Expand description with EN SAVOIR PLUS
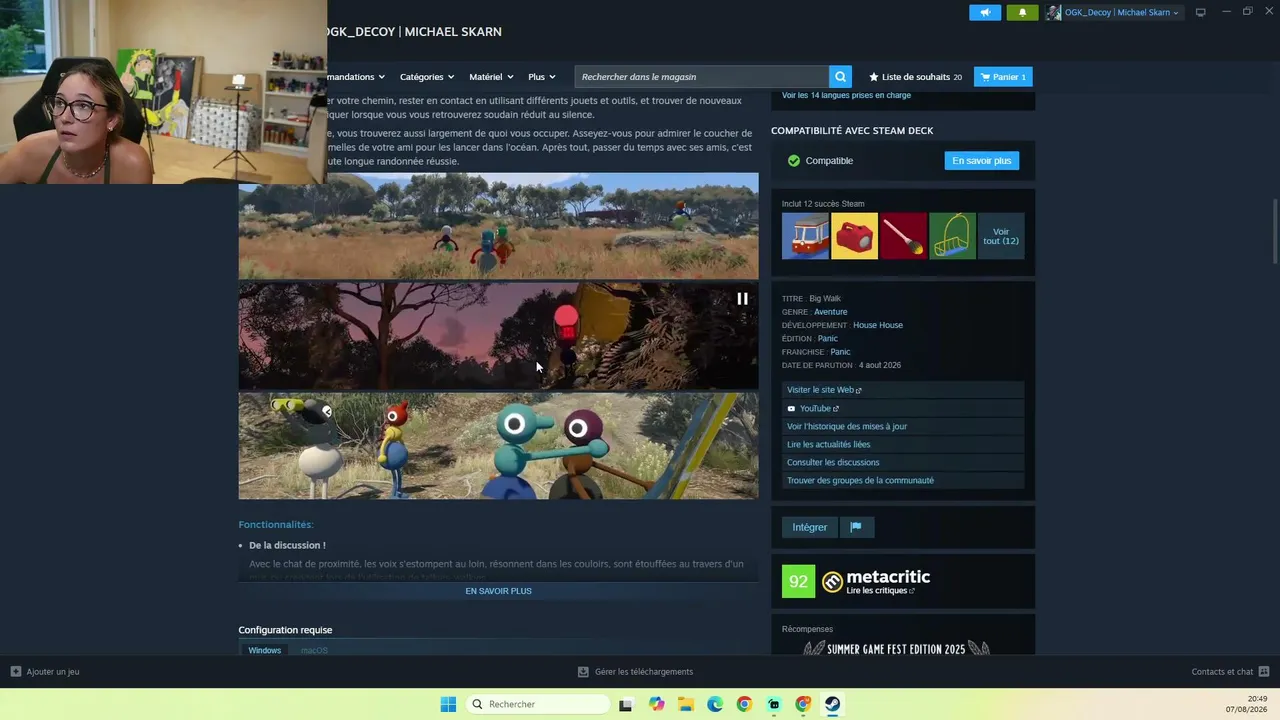 (x=498, y=591)
